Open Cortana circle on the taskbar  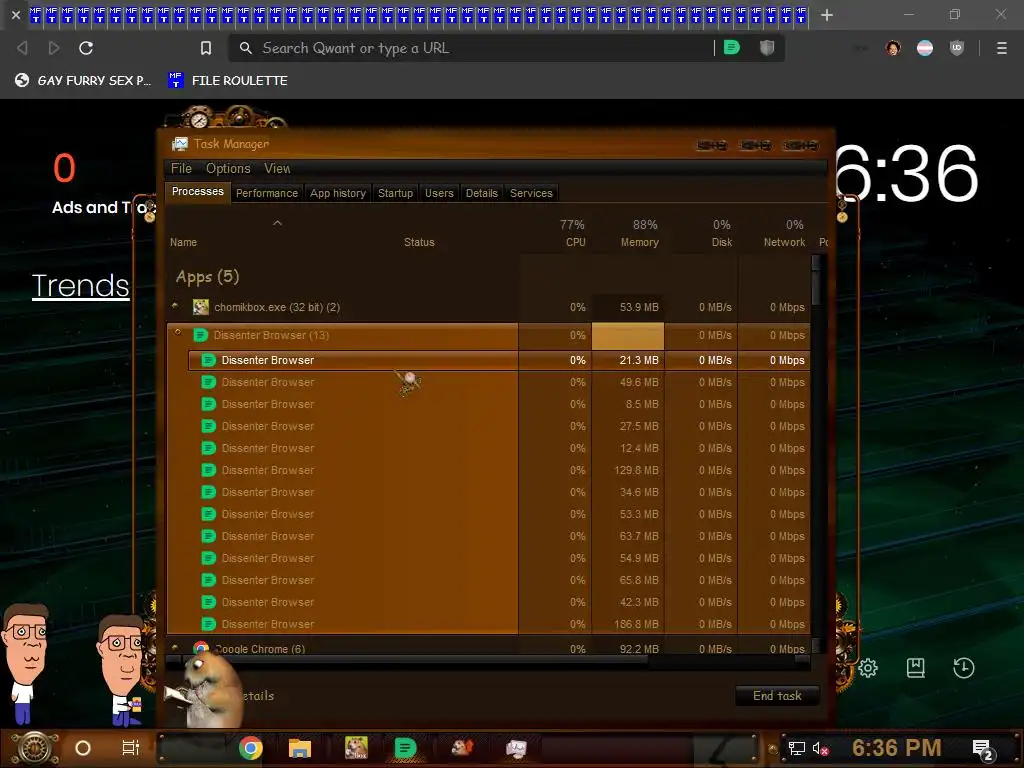(83, 748)
